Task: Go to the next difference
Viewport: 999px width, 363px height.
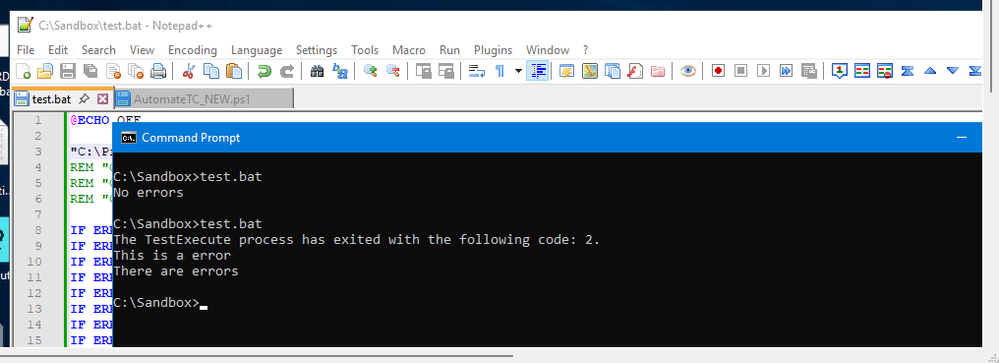Action: pyautogui.click(x=952, y=71)
